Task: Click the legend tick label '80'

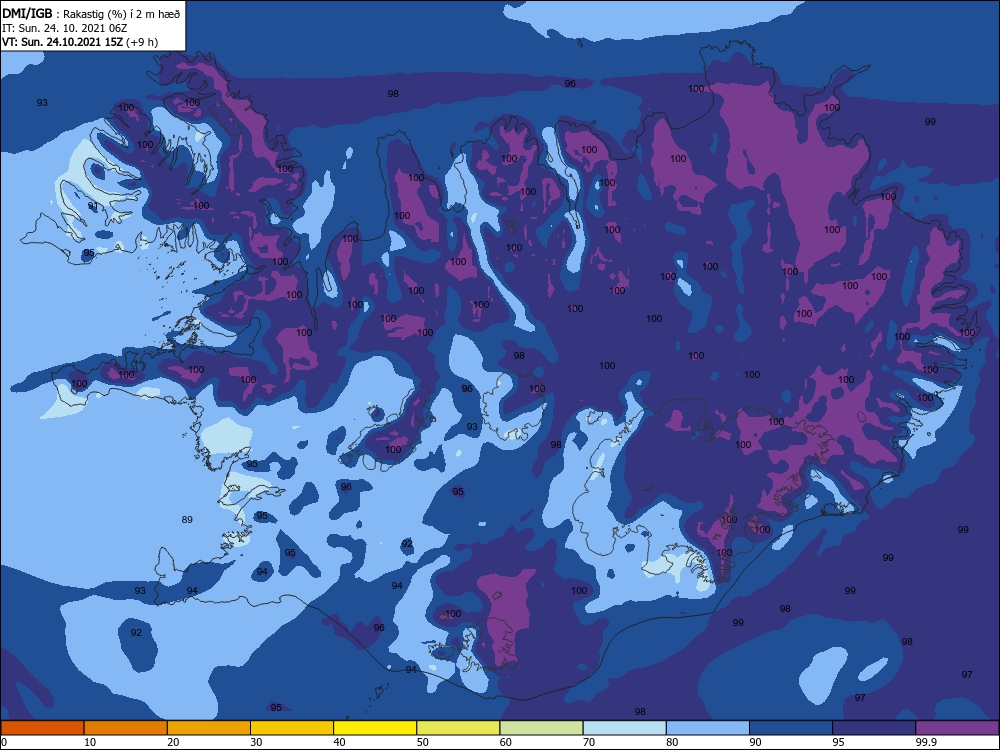Action: [672, 742]
